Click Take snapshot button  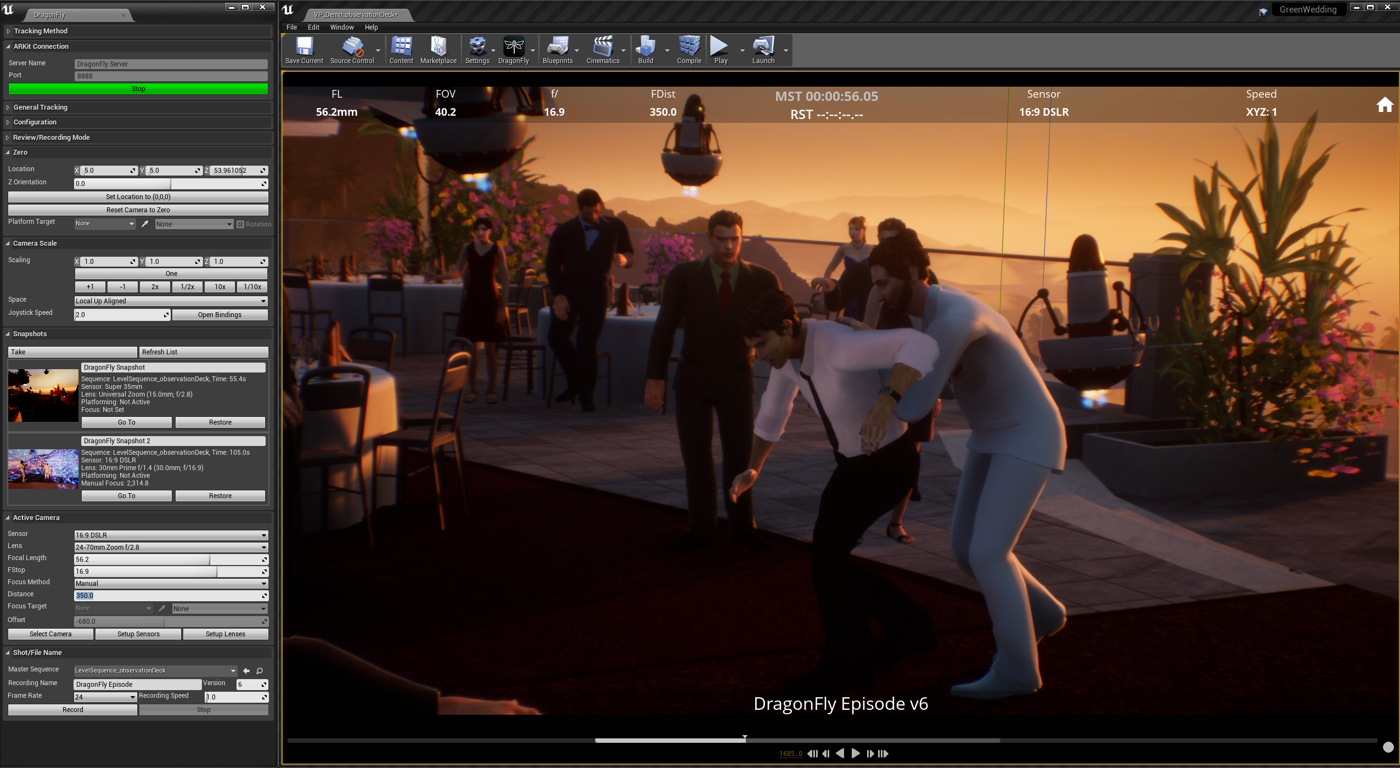pyautogui.click(x=73, y=352)
